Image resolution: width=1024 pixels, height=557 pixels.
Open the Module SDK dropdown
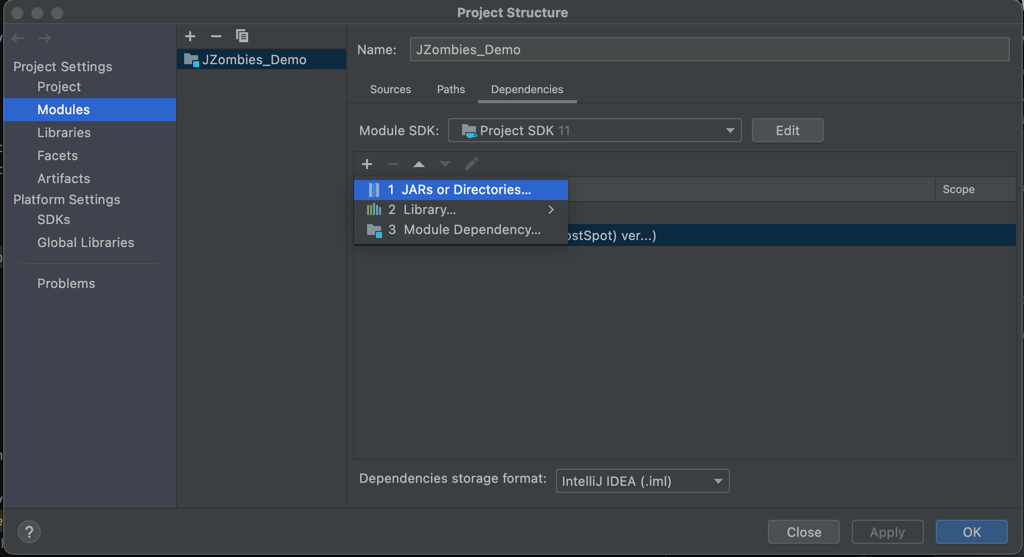click(x=594, y=131)
